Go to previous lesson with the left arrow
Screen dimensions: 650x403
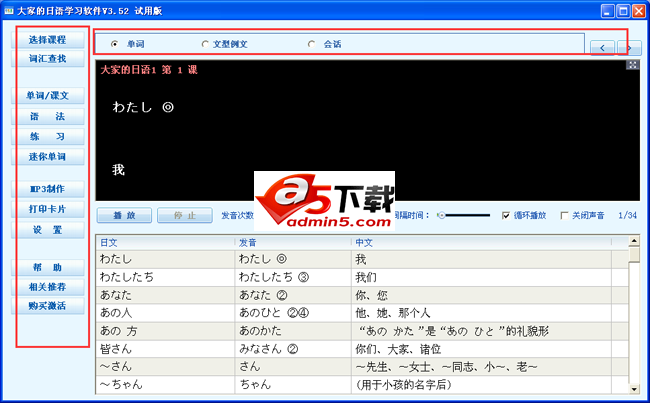603,47
